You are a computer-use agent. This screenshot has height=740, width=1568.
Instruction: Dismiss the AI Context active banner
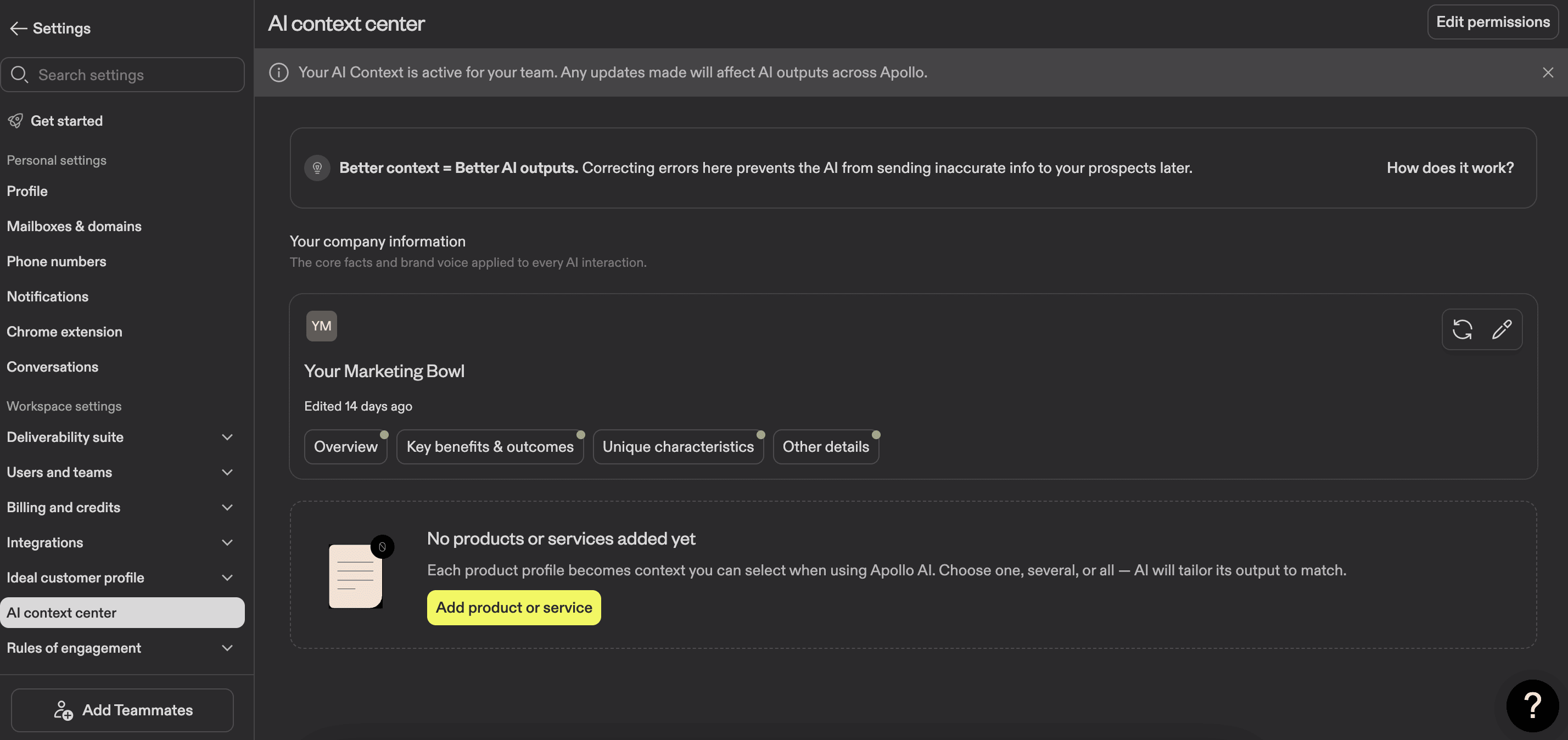[x=1548, y=72]
